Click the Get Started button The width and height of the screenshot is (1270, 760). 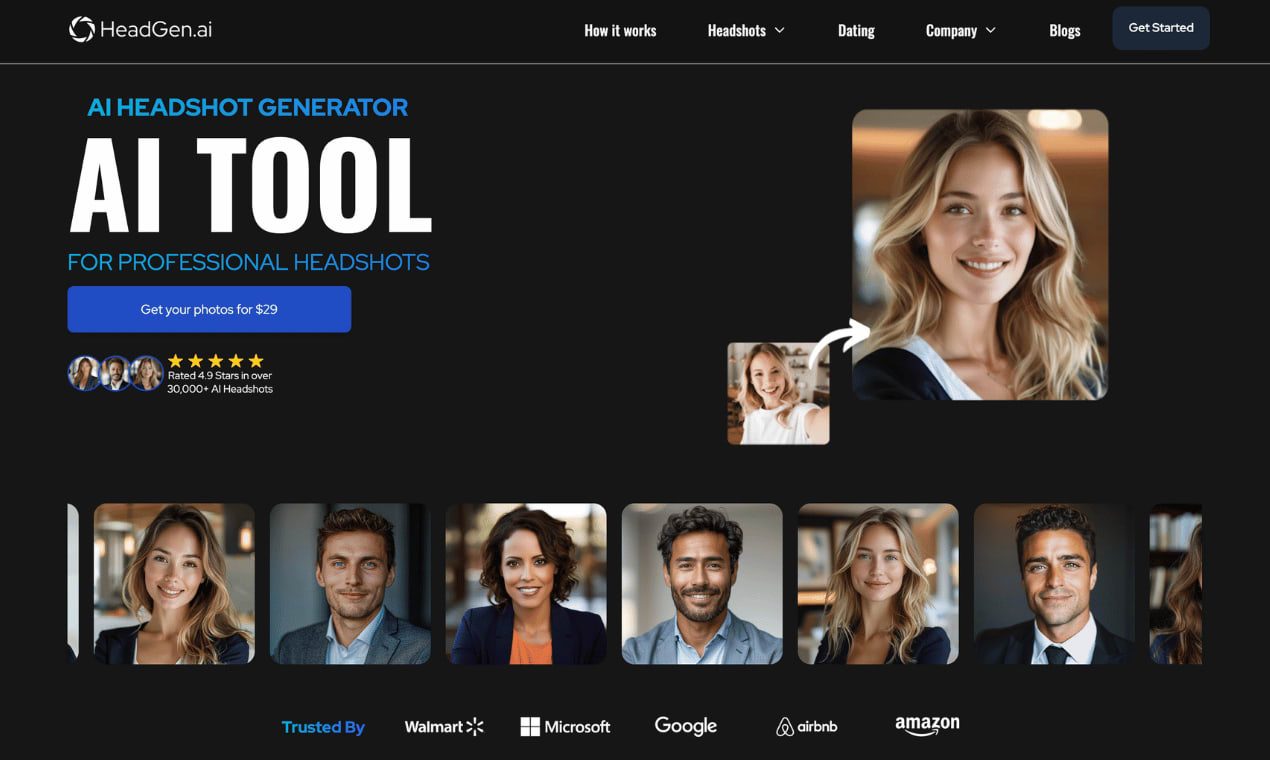(x=1161, y=28)
